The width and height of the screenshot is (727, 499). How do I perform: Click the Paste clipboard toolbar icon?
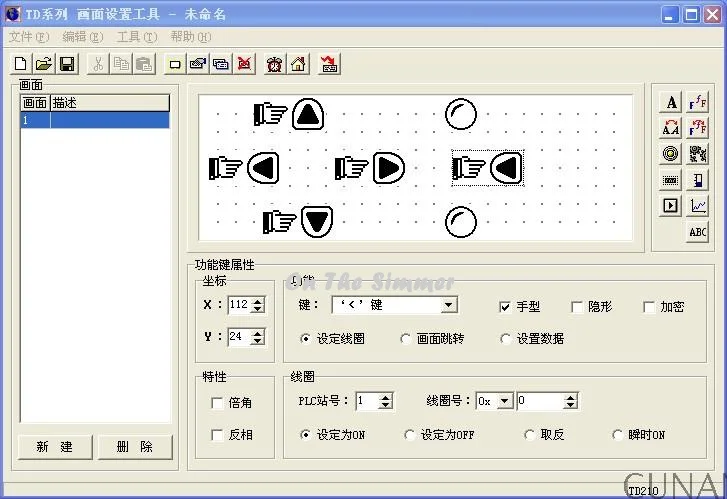[144, 64]
